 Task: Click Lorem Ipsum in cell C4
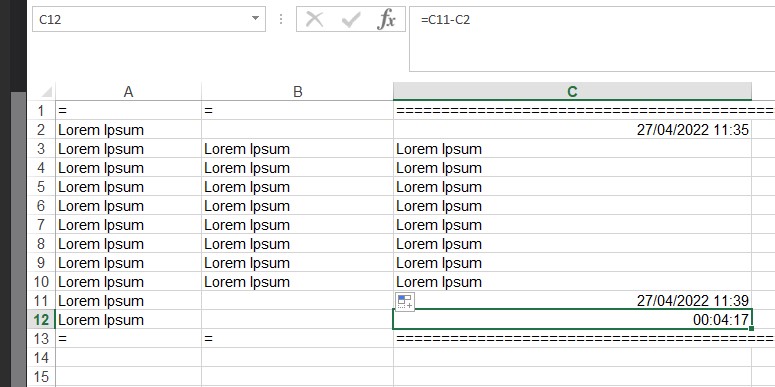[x=439, y=169]
